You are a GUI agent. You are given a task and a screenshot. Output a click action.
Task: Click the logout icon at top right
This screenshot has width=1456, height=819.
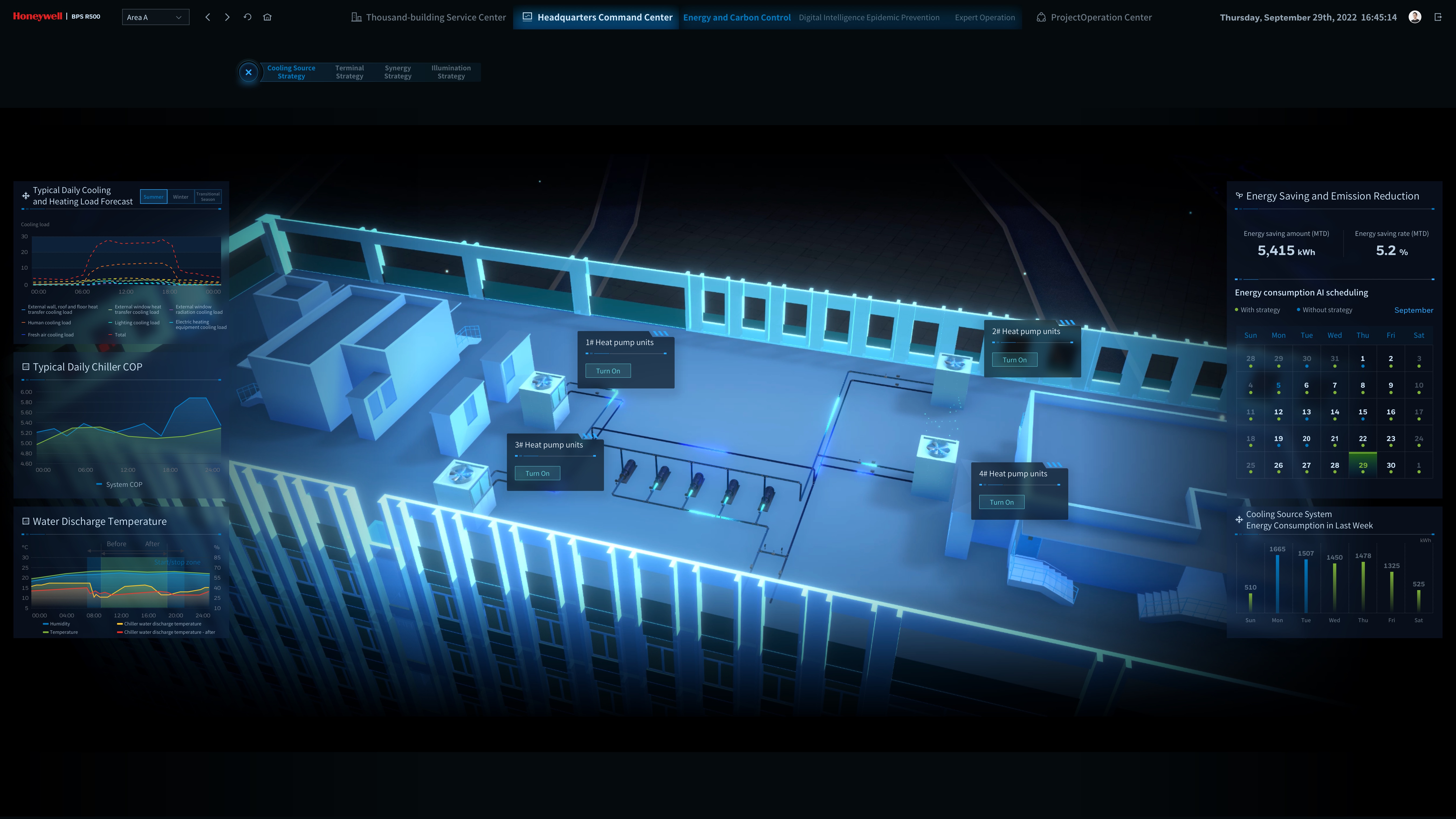click(1439, 17)
